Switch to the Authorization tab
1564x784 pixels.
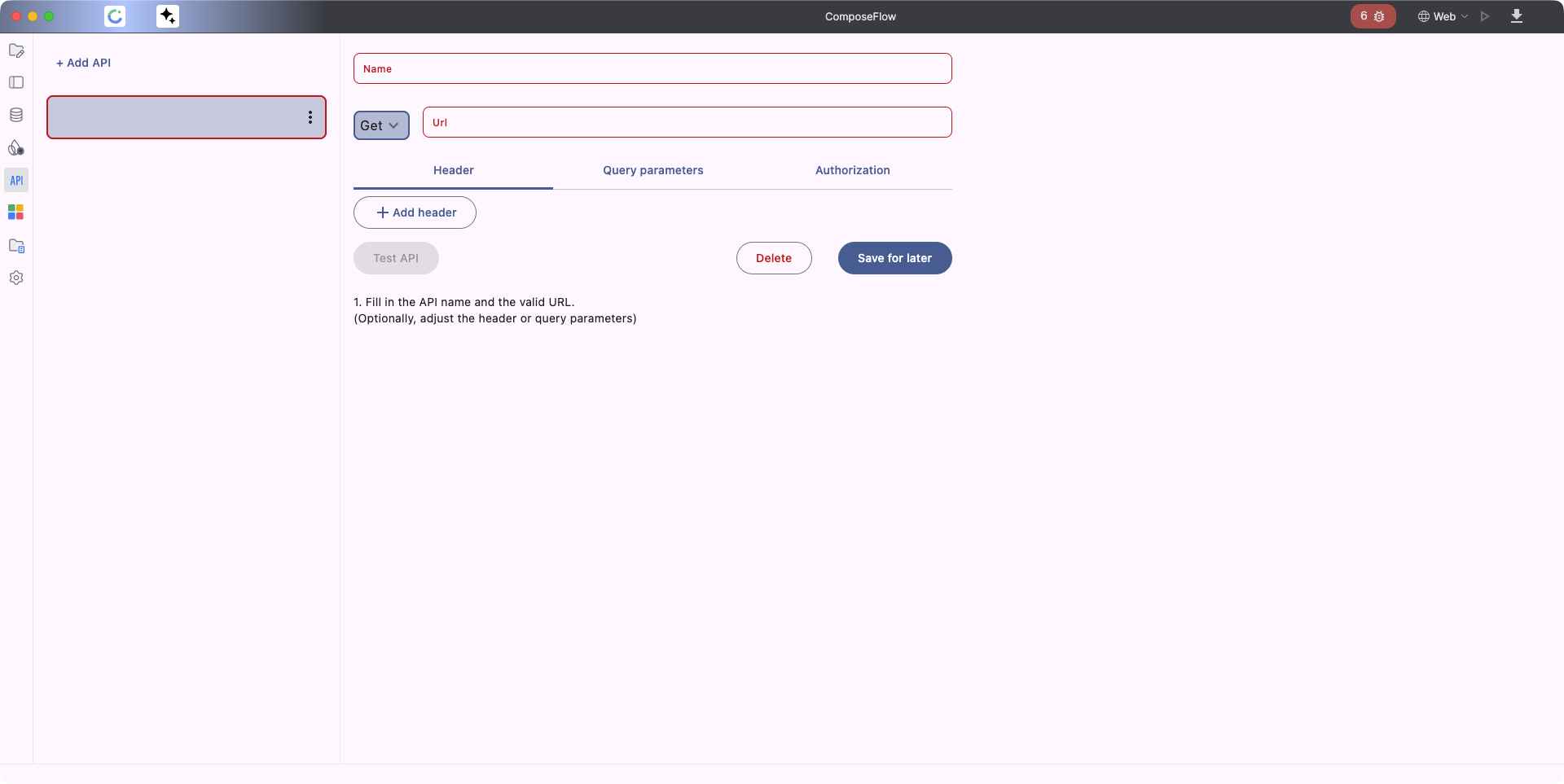[852, 170]
